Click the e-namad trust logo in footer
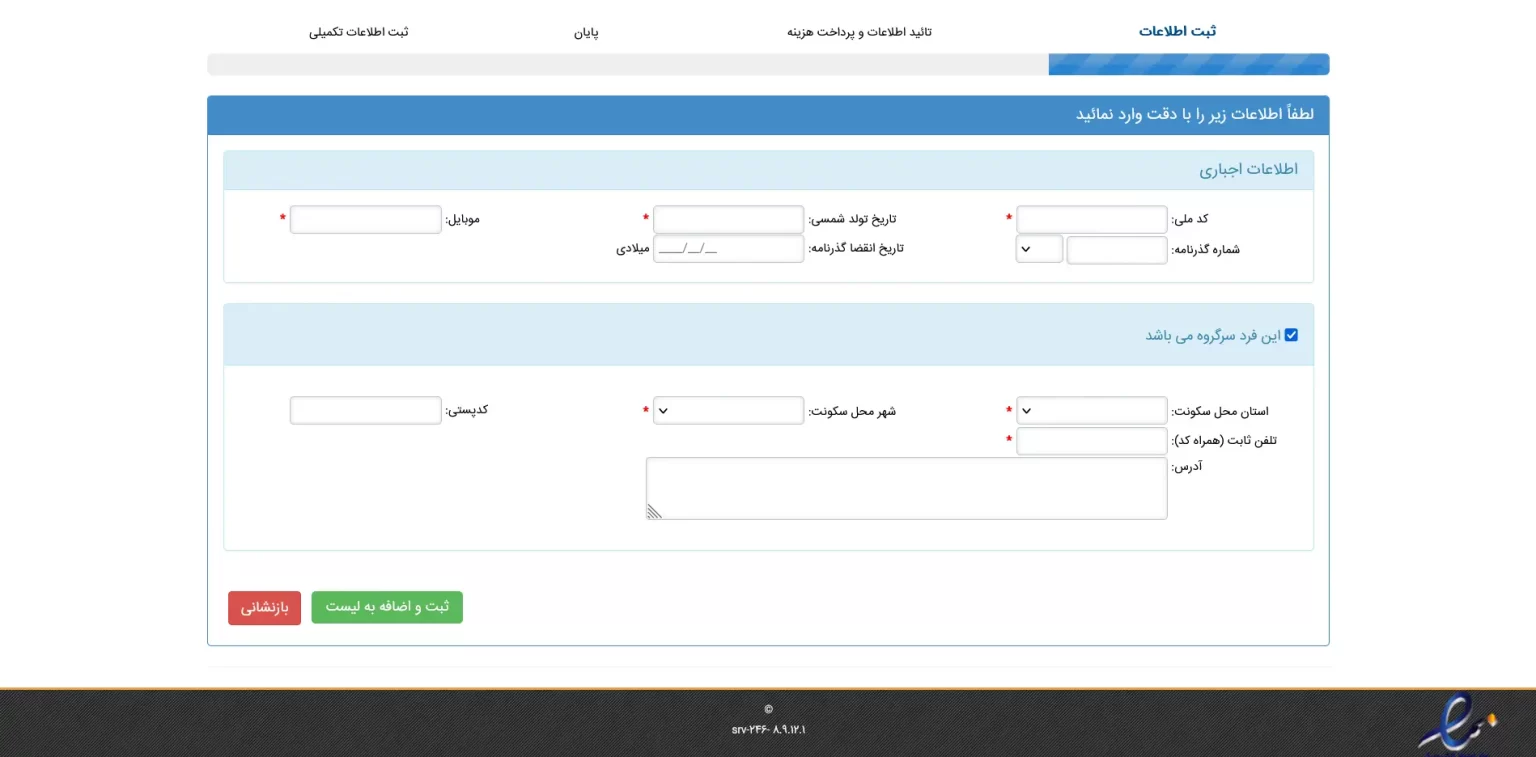1536x757 pixels. coord(1457,724)
